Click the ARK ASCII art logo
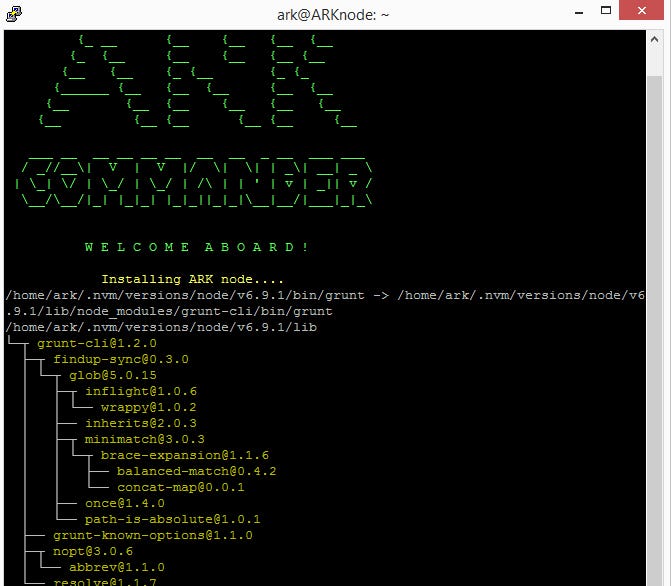The height and width of the screenshot is (586, 671). coord(198,81)
